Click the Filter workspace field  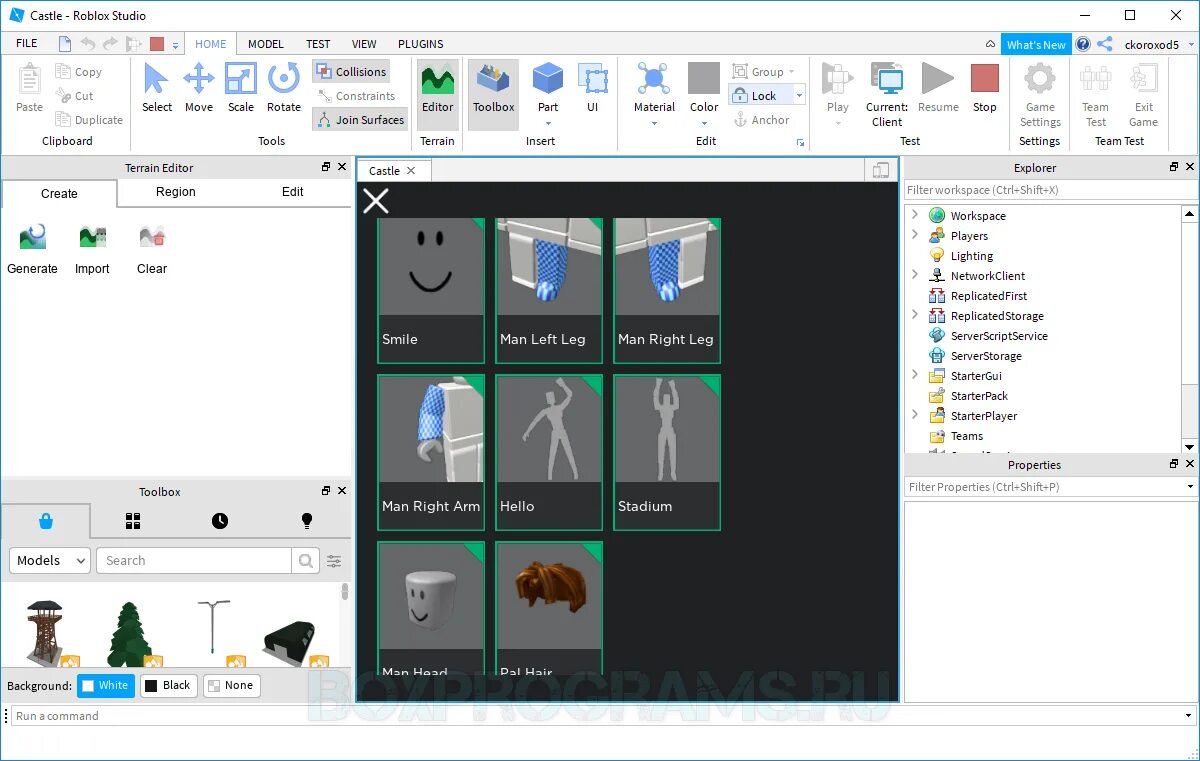(x=1050, y=190)
